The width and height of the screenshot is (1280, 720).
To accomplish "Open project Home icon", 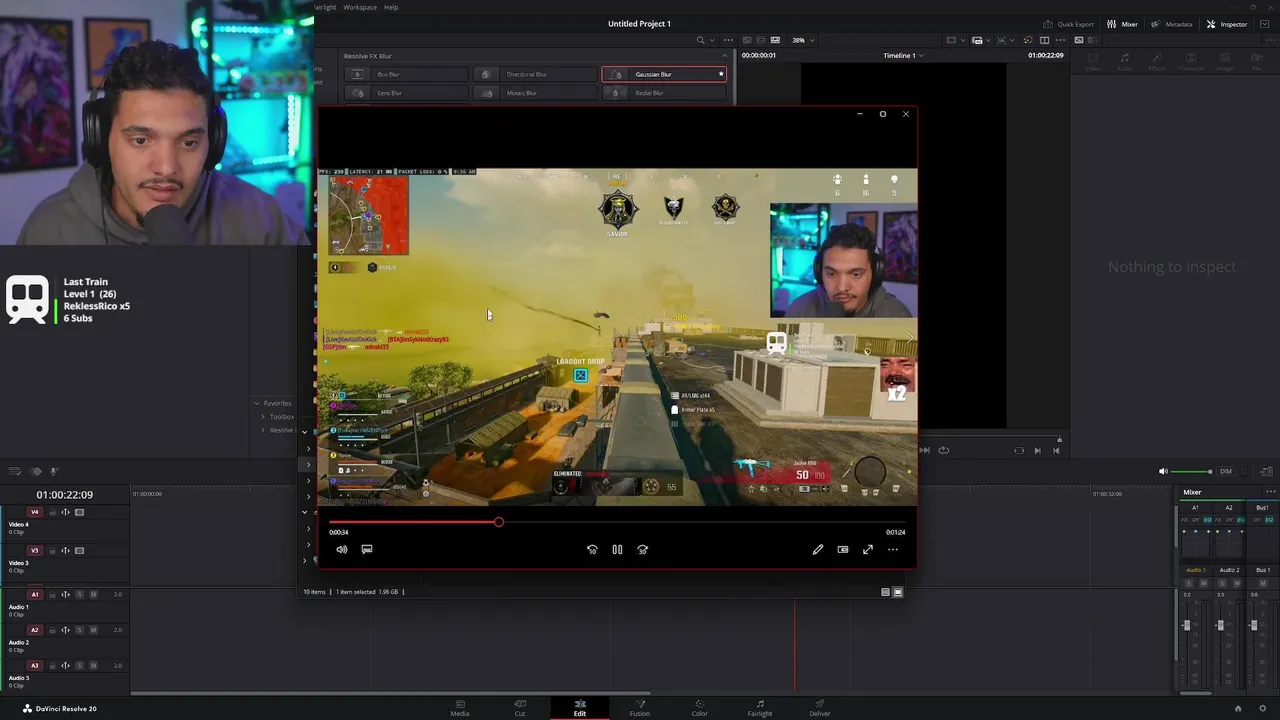I will 1238,708.
